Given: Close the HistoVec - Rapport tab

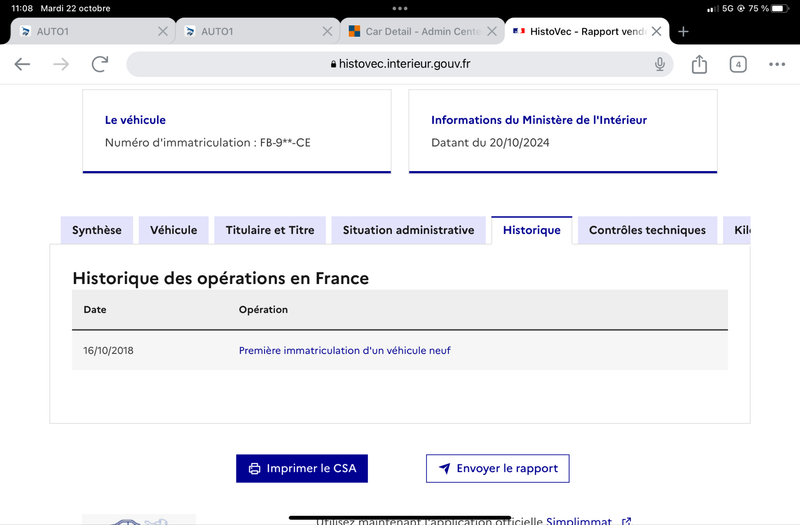Looking at the screenshot, I should (657, 32).
